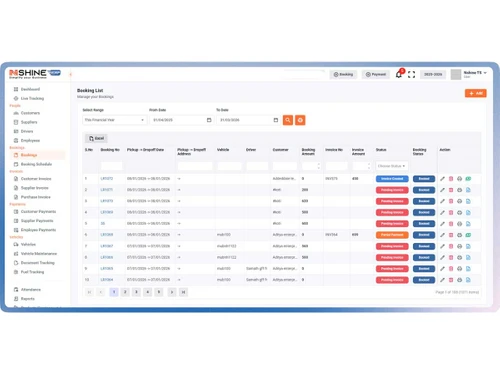
Task: Adjust the Booking Amount filter stepper
Action: [x=319, y=166]
